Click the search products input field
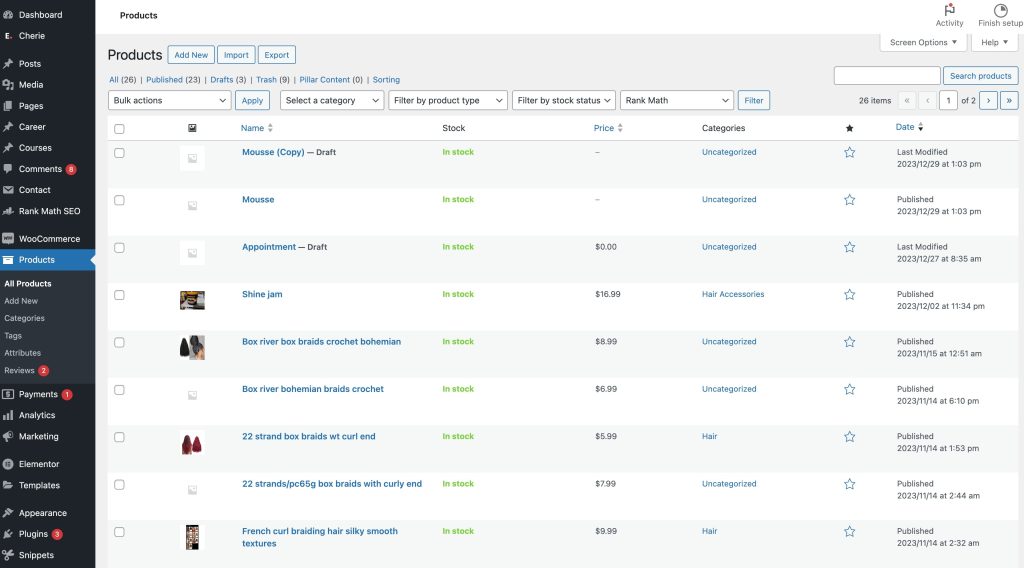 point(887,76)
